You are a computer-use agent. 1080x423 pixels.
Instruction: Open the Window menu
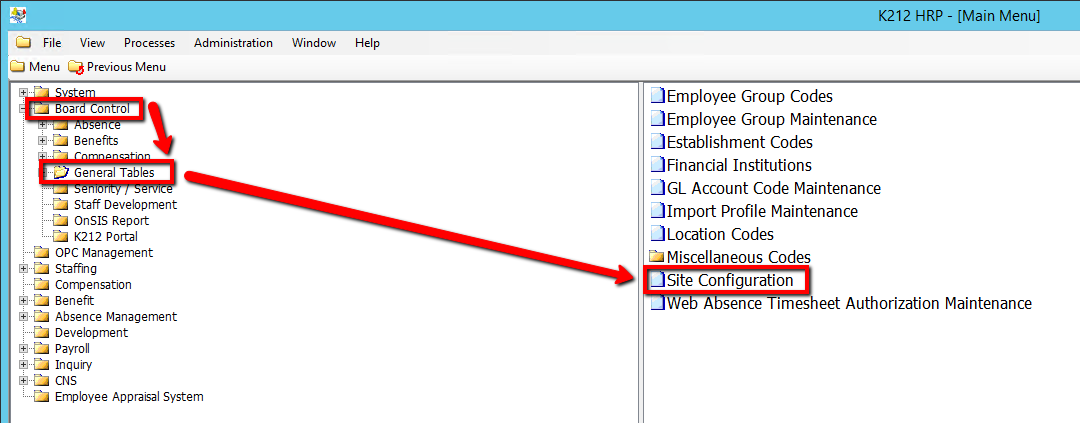pyautogui.click(x=314, y=43)
